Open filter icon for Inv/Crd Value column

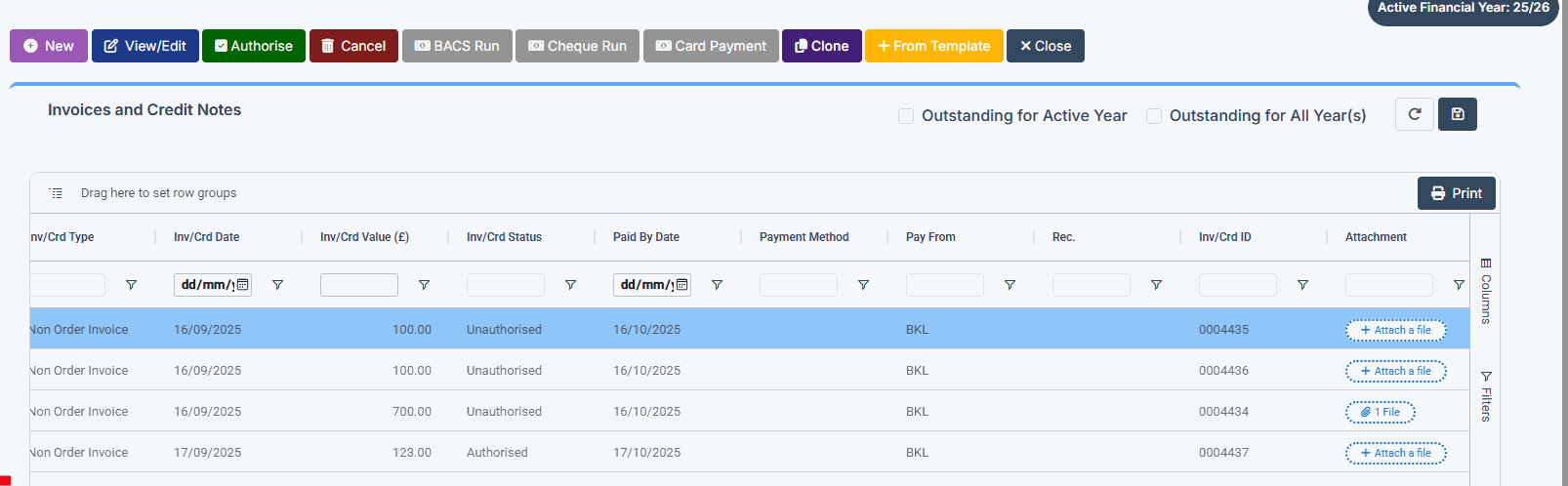click(x=424, y=285)
